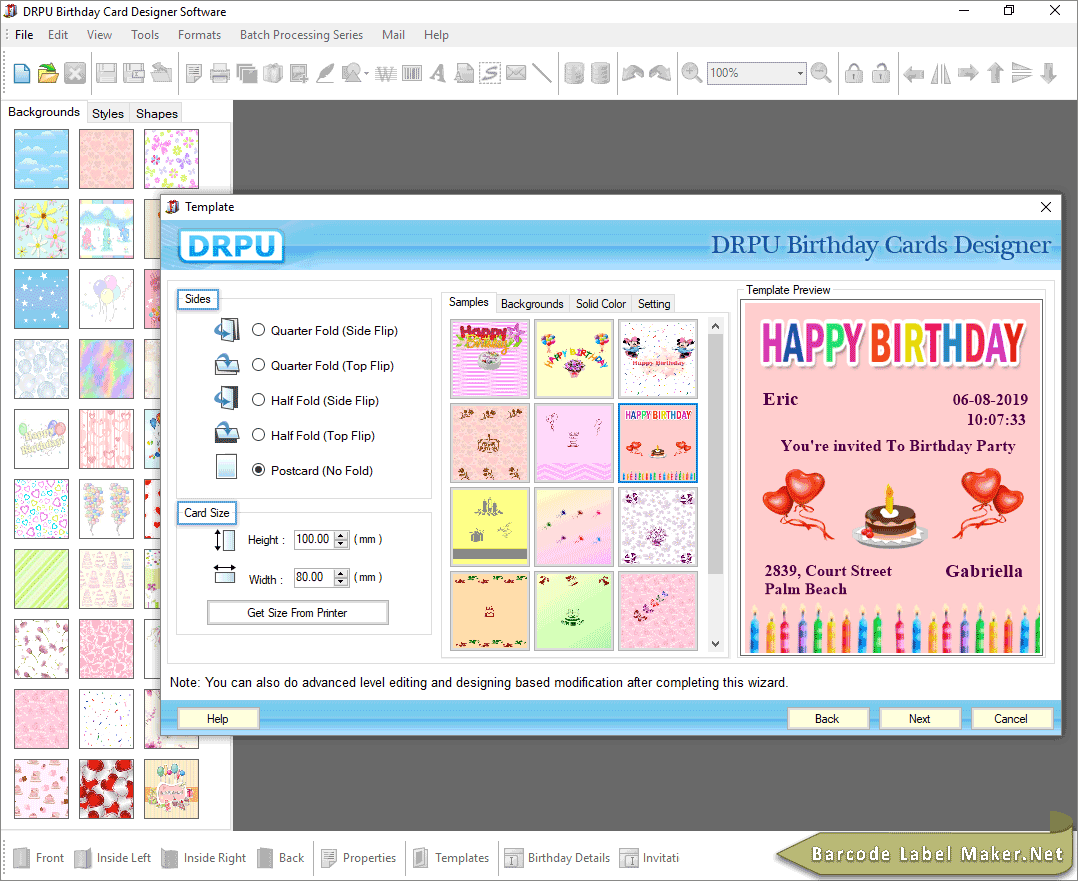Image resolution: width=1078 pixels, height=881 pixels.
Task: Open the shapes tool dropdown arrow
Action: pos(366,74)
